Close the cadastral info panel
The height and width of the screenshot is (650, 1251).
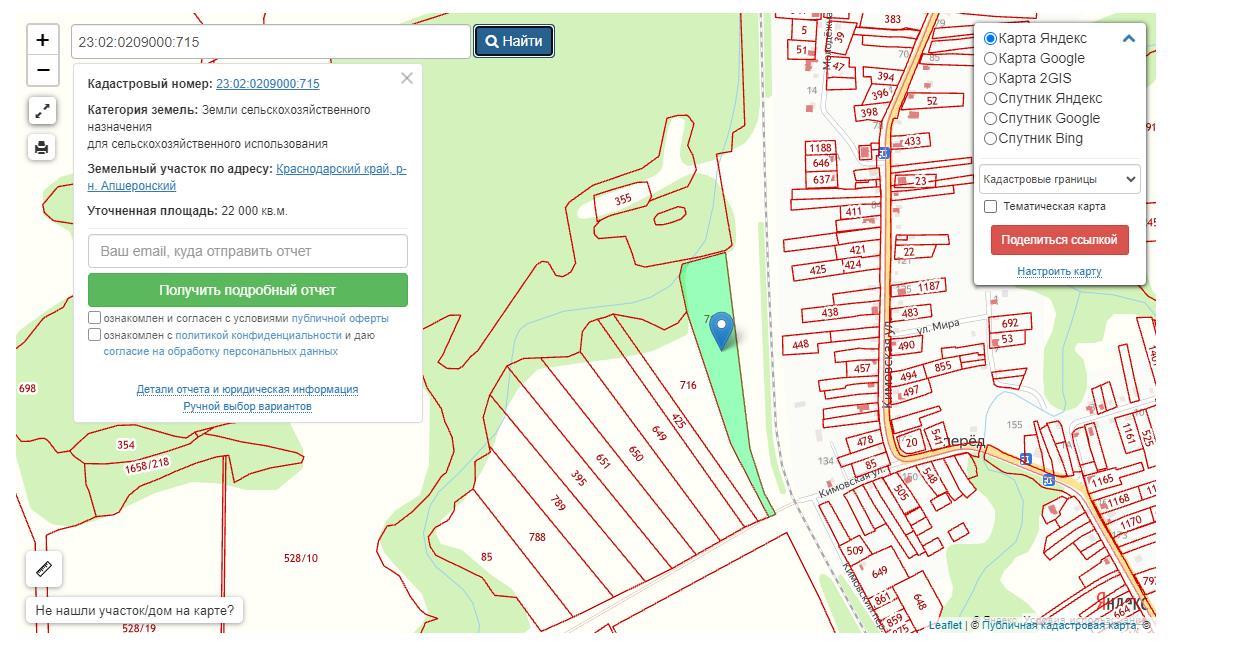pos(406,78)
